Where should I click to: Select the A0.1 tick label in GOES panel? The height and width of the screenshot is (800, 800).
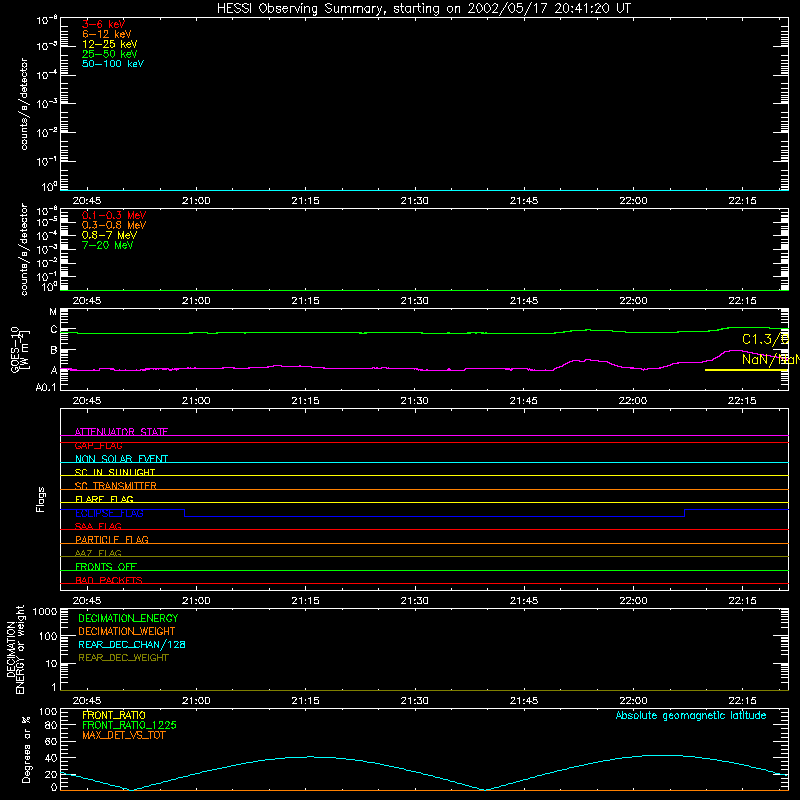coord(46,387)
